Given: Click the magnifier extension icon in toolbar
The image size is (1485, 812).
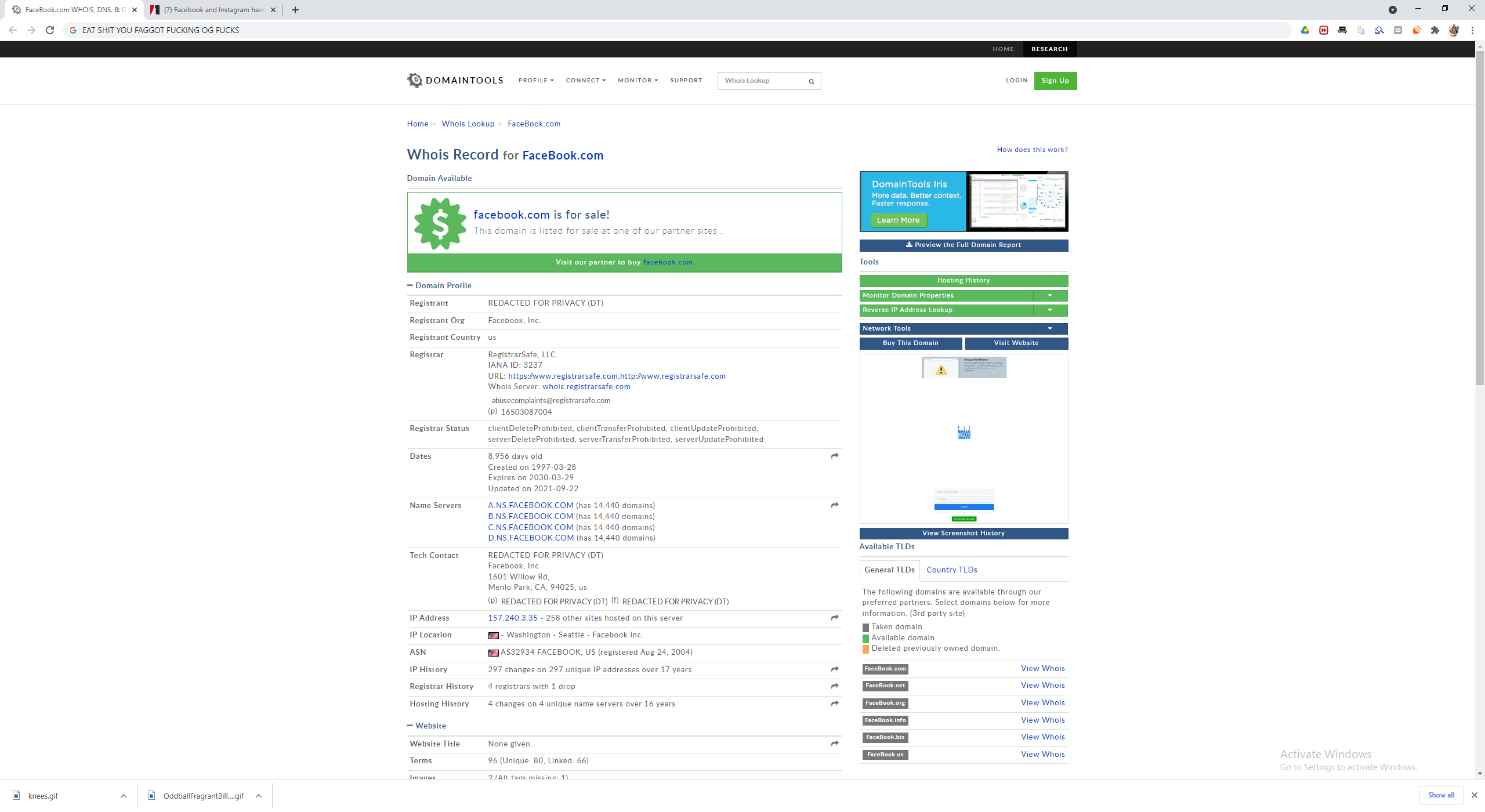Looking at the screenshot, I should 1379,30.
